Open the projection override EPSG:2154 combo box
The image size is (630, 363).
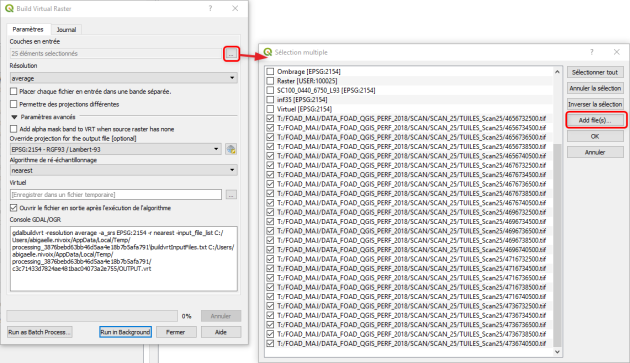pyautogui.click(x=116, y=149)
